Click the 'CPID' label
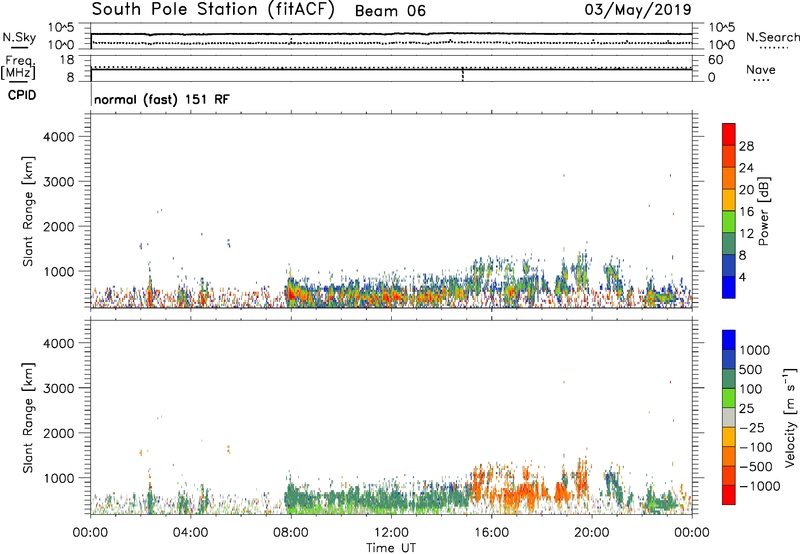The width and height of the screenshot is (800, 554). [x=22, y=95]
